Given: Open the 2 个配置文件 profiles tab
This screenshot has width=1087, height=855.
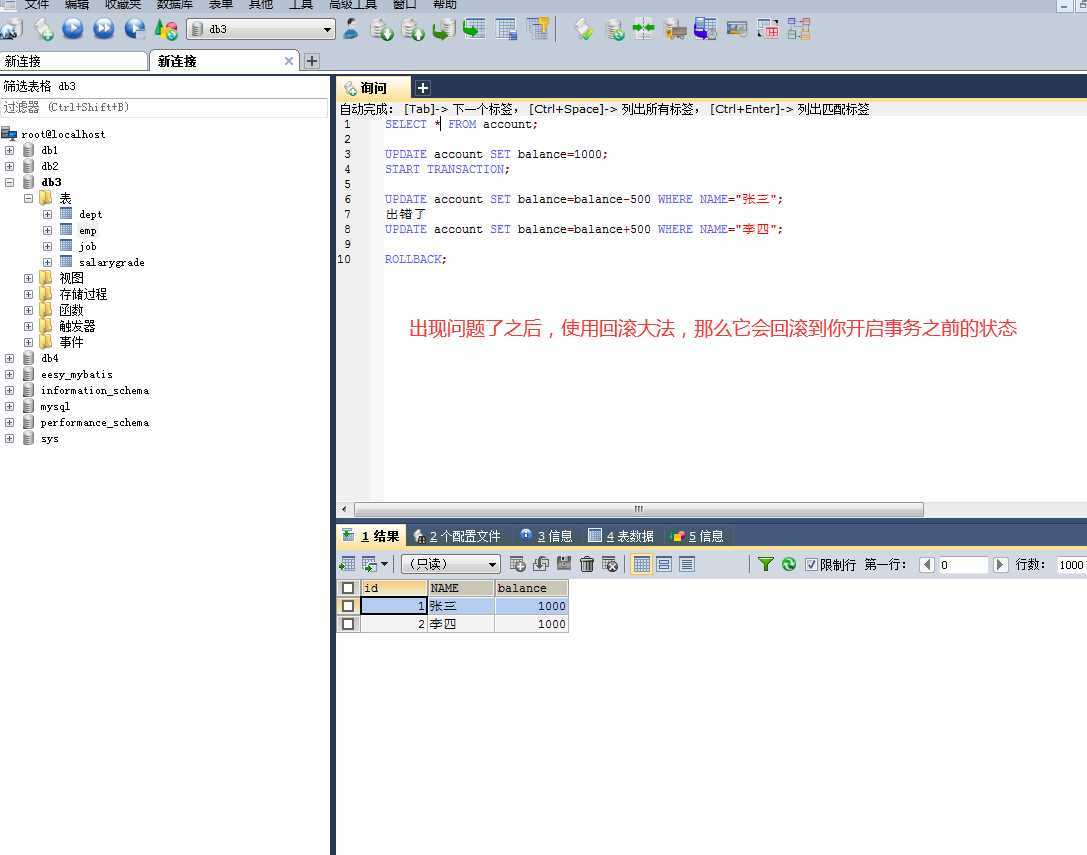Looking at the screenshot, I should (458, 536).
